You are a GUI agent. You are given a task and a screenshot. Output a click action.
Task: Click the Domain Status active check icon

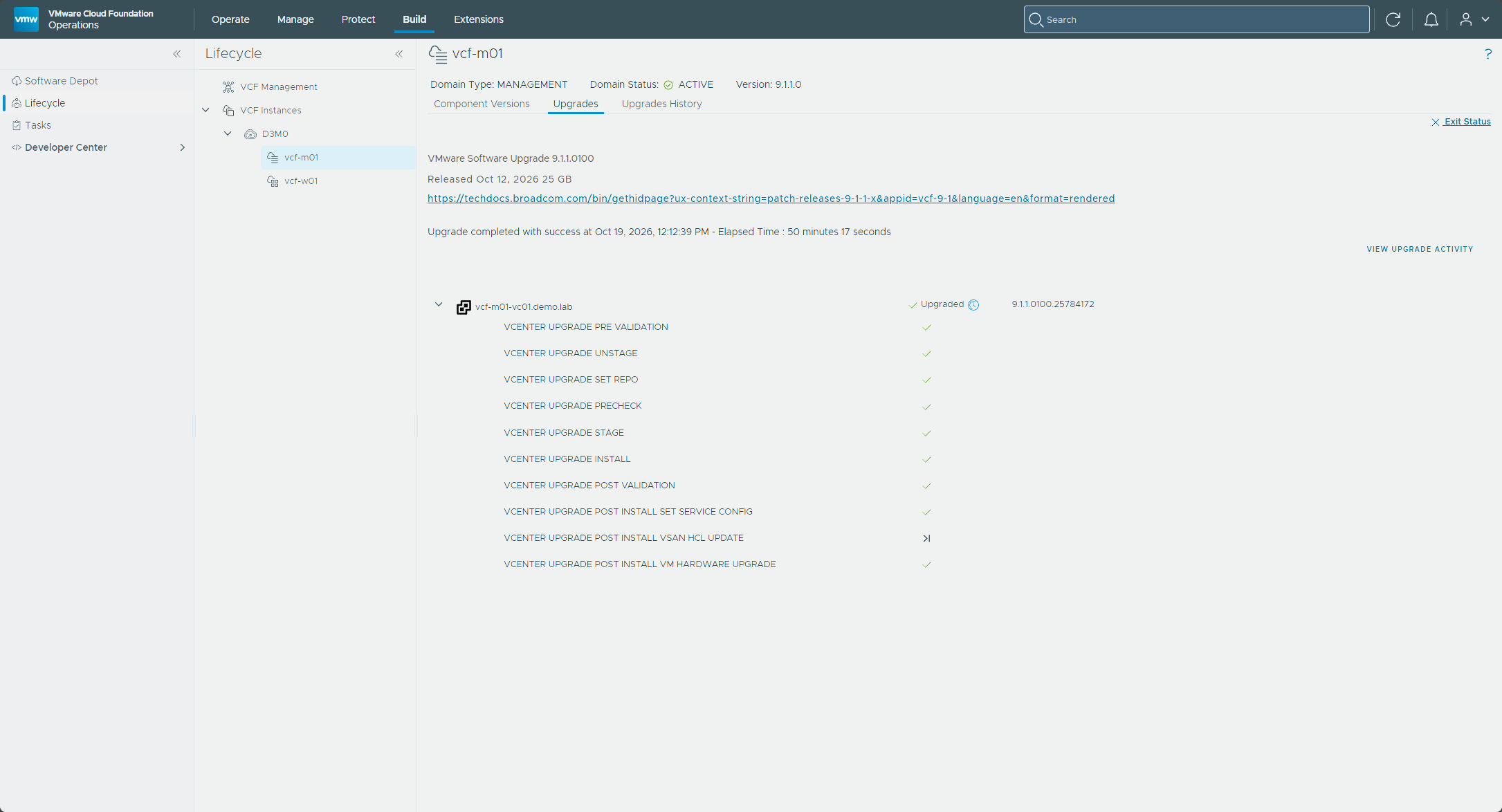coord(668,85)
